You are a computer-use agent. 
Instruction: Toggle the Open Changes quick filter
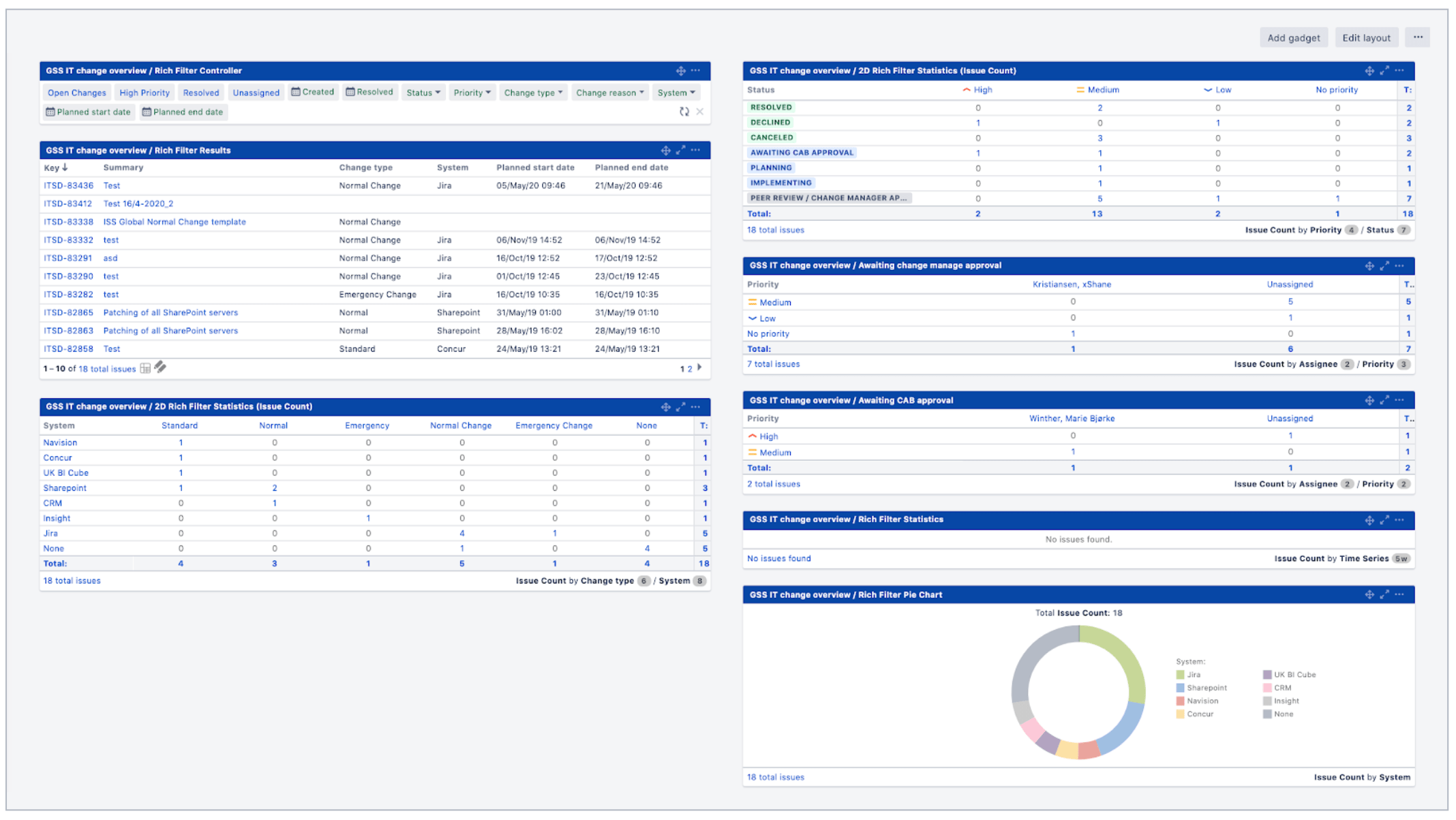(76, 92)
